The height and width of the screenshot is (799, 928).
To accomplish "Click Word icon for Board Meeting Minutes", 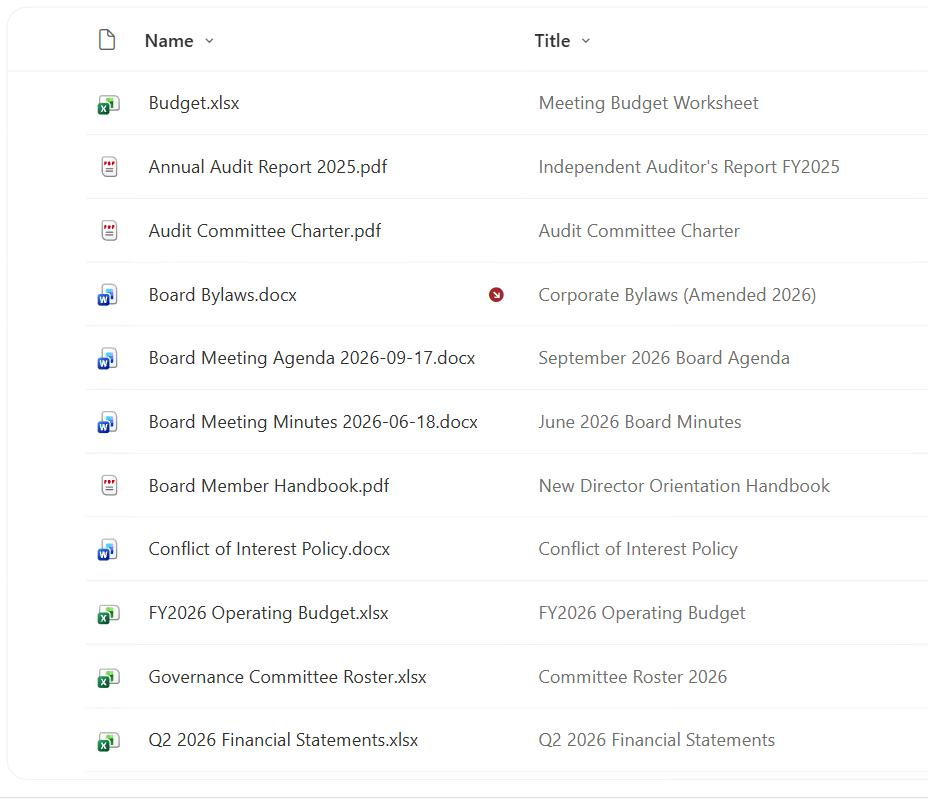I will click(108, 423).
